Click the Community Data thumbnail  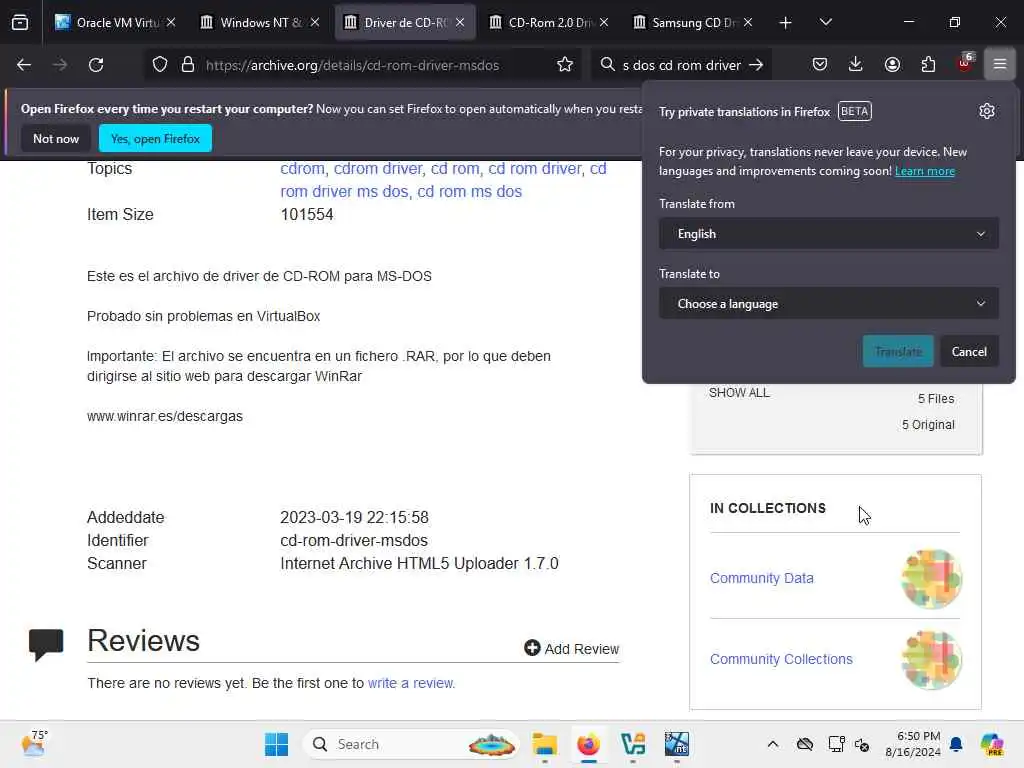[x=931, y=579]
